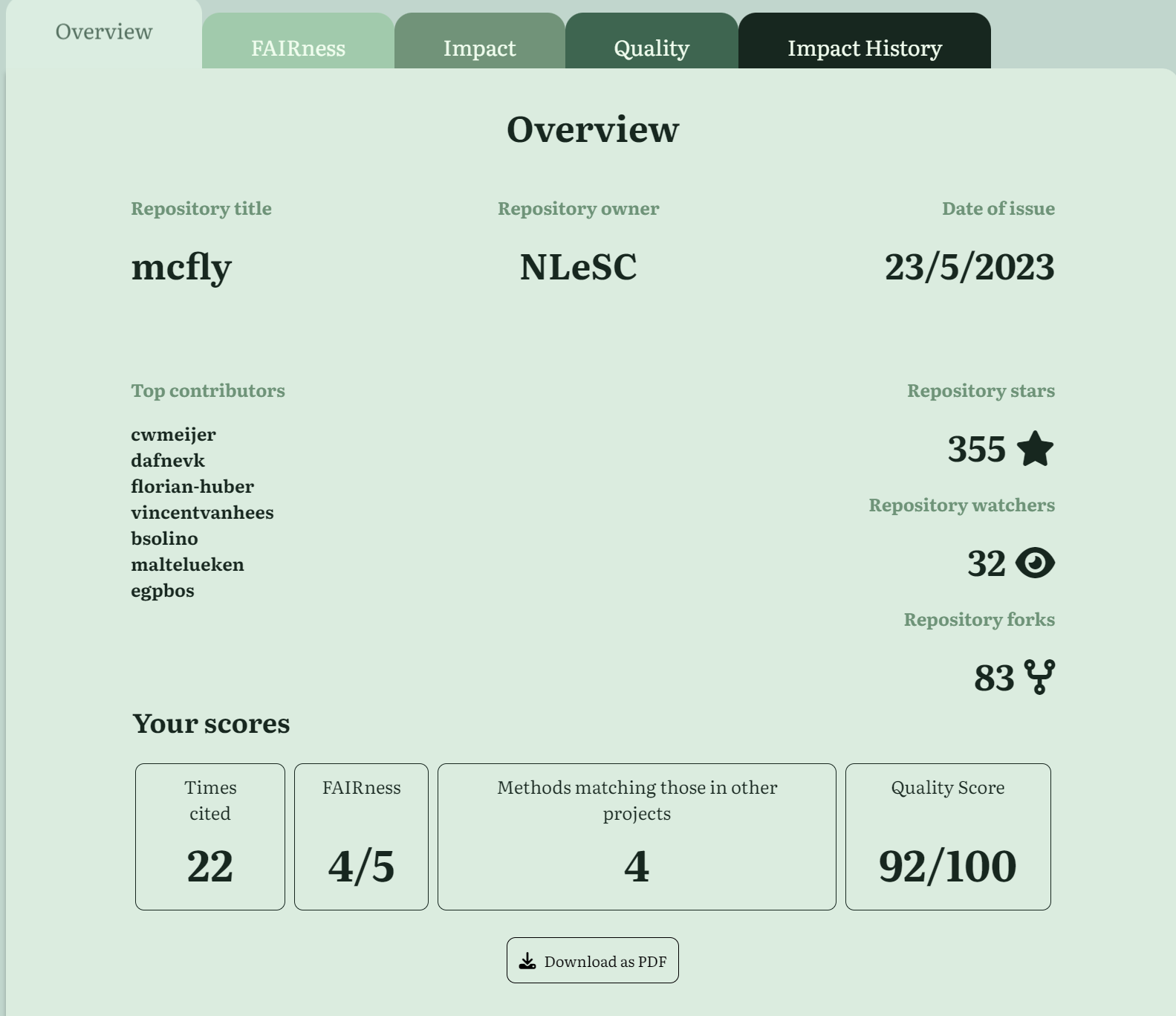Click the repository title mcfly
Viewport: 1176px width, 1016px height.
[x=181, y=267]
